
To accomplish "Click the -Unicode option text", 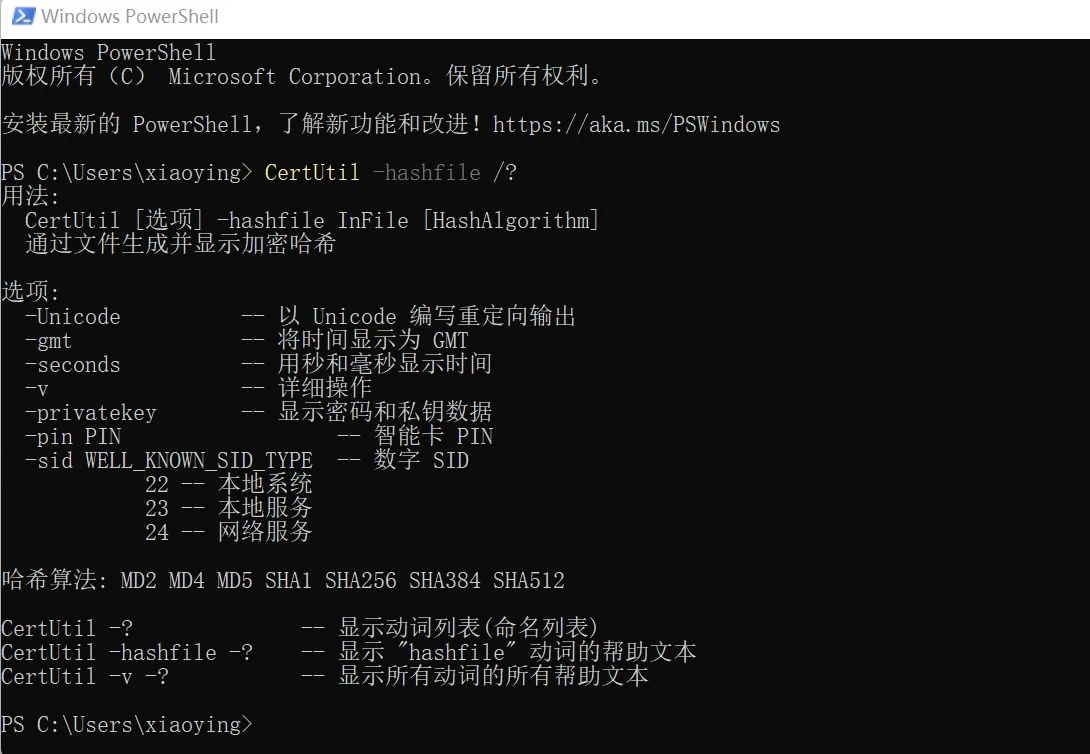I will point(73,317).
